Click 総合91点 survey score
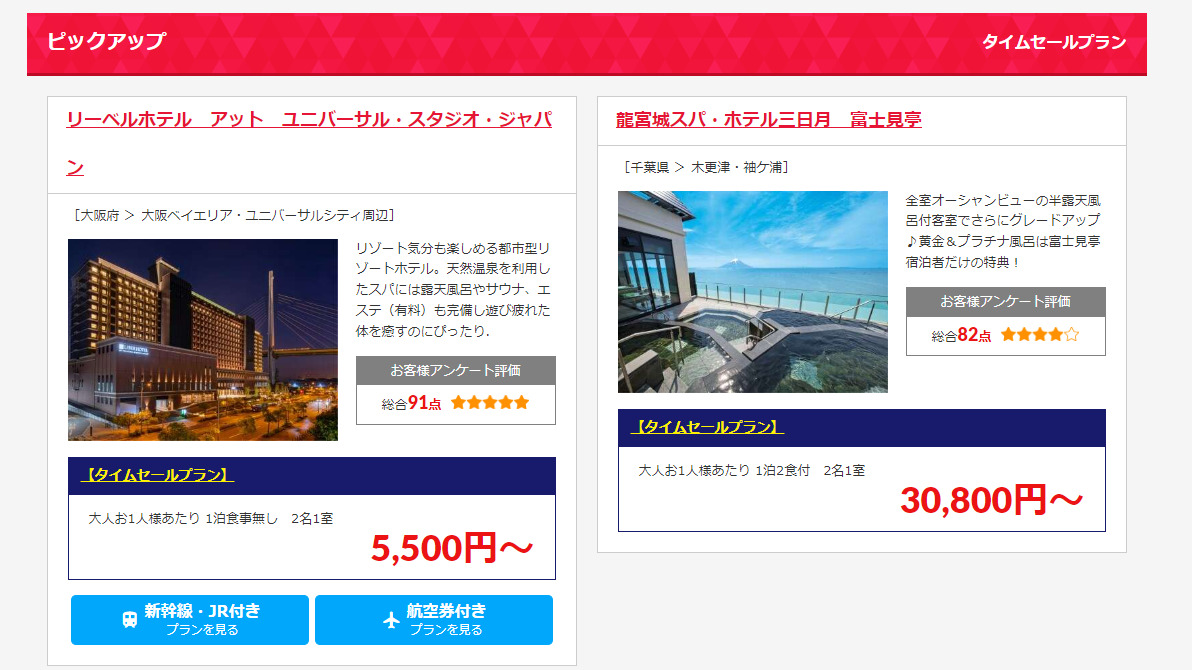The image size is (1192, 670). 411,403
